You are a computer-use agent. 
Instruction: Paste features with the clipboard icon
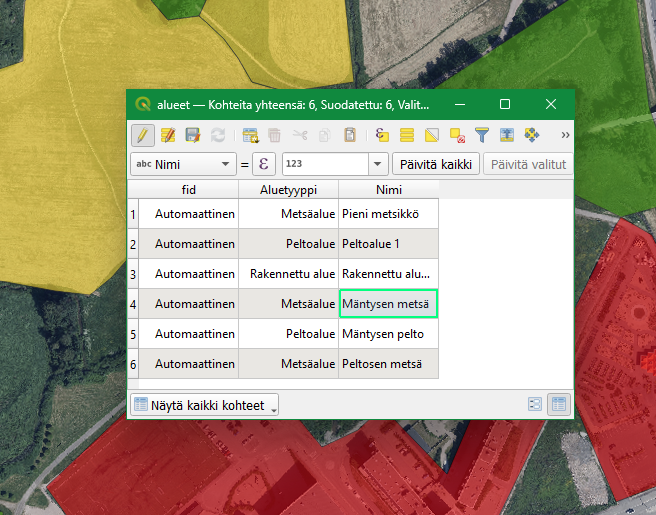coord(350,135)
